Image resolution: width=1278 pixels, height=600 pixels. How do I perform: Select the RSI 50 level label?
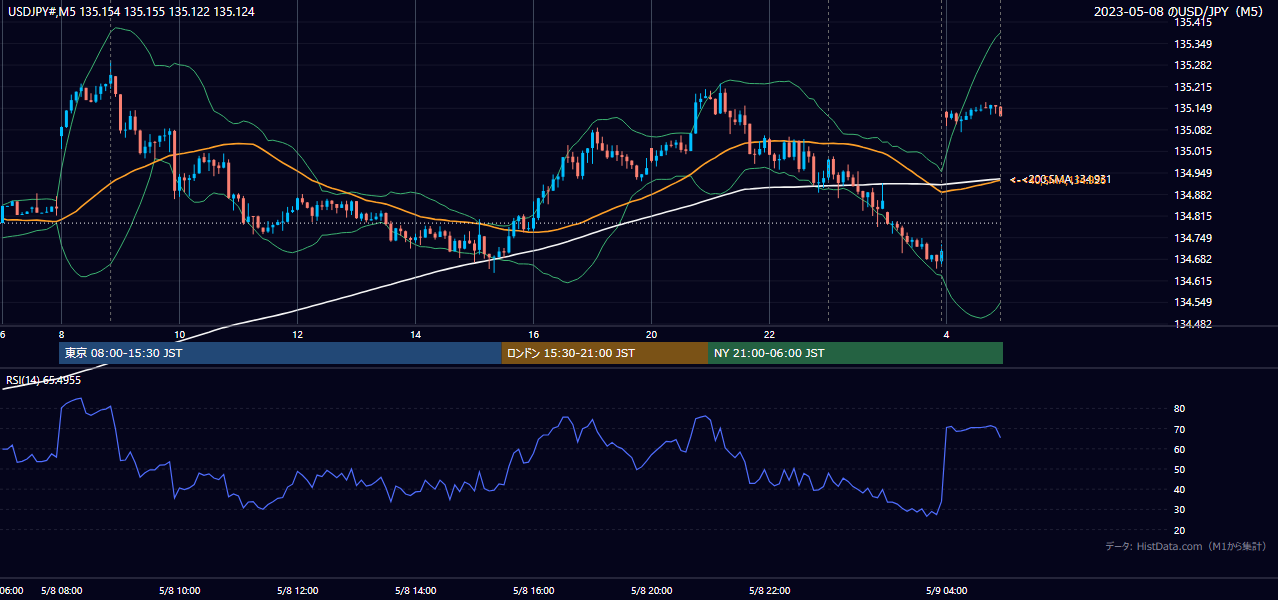click(x=1180, y=469)
